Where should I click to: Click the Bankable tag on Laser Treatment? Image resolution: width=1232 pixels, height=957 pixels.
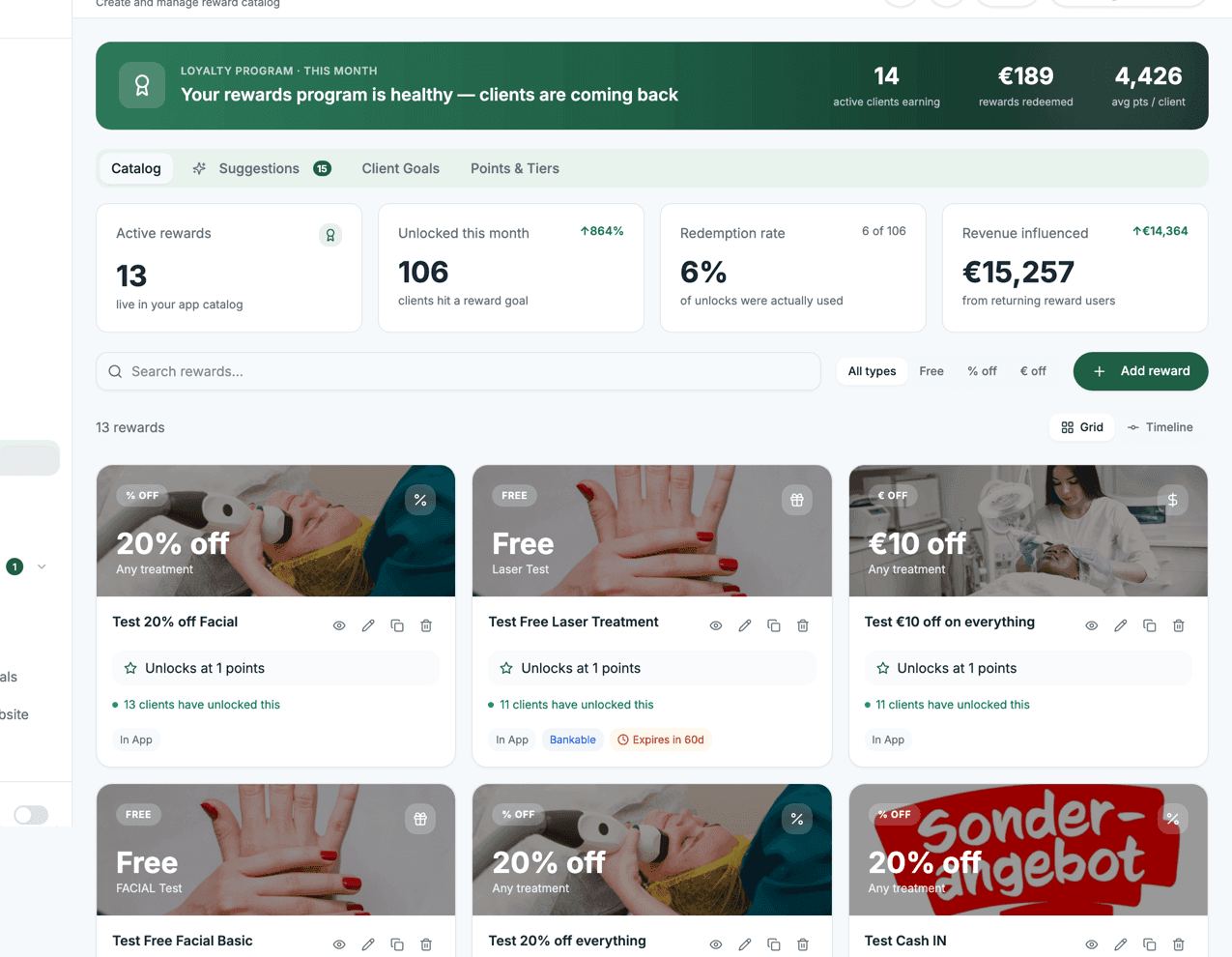coord(573,739)
